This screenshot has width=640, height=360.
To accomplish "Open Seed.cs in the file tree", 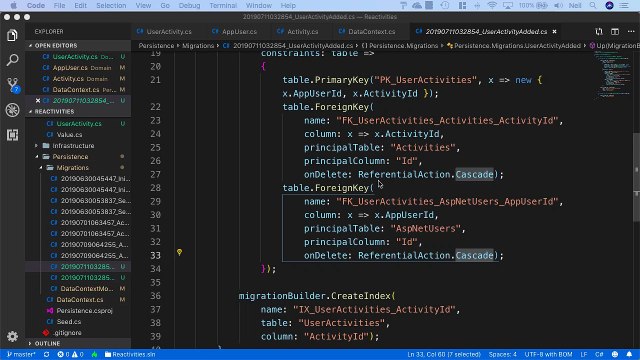I will coord(69,322).
